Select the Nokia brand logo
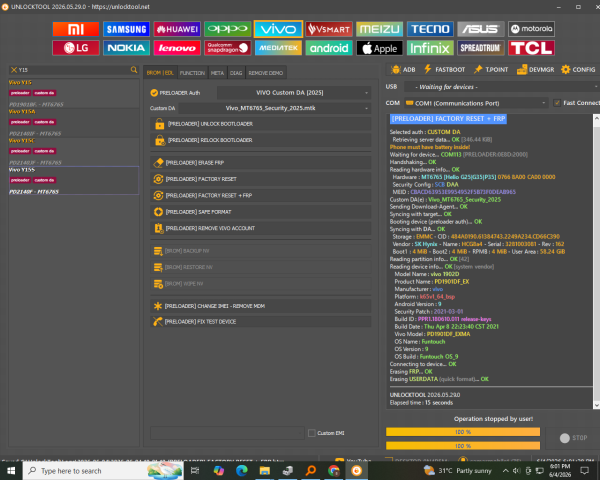The width and height of the screenshot is (600, 480). coord(126,48)
